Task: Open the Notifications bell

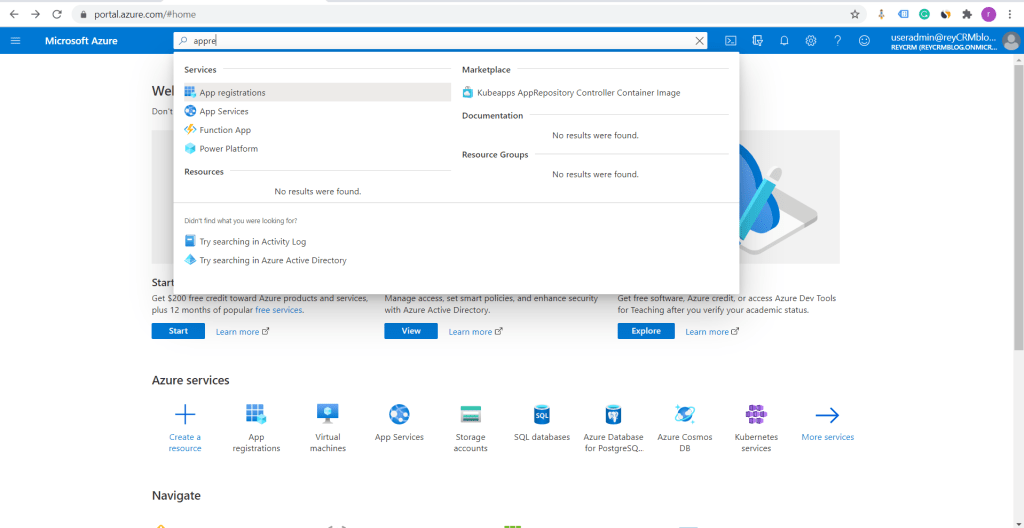Action: point(784,41)
